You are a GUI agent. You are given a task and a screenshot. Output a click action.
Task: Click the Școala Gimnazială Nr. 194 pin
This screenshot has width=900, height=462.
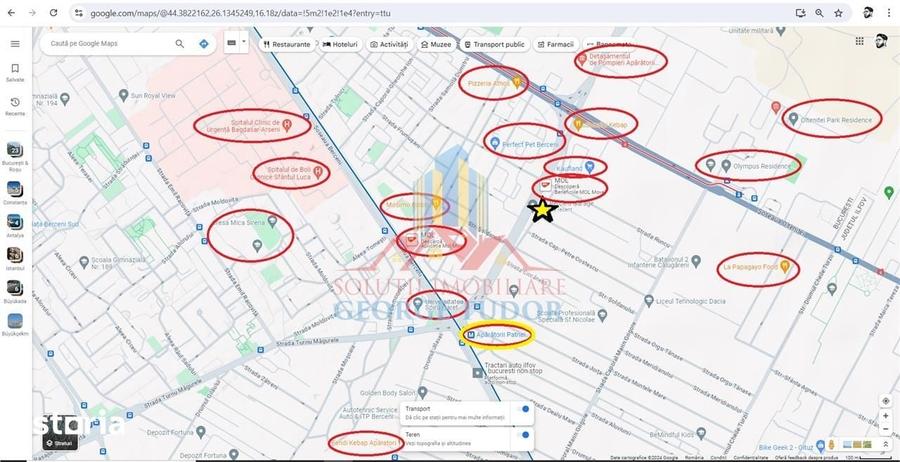click(65, 99)
